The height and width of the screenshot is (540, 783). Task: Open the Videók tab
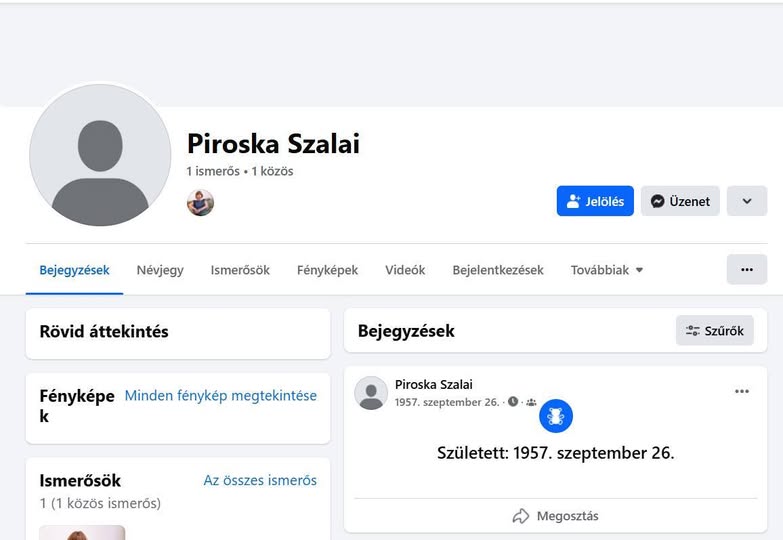point(405,270)
